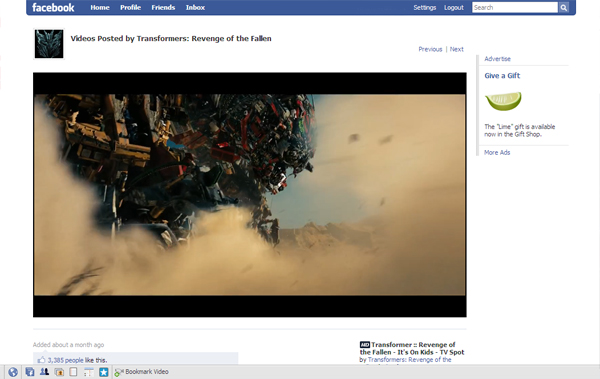Click the 'Videos Posted by Transformers' heading
This screenshot has height=379, width=600.
[171, 38]
